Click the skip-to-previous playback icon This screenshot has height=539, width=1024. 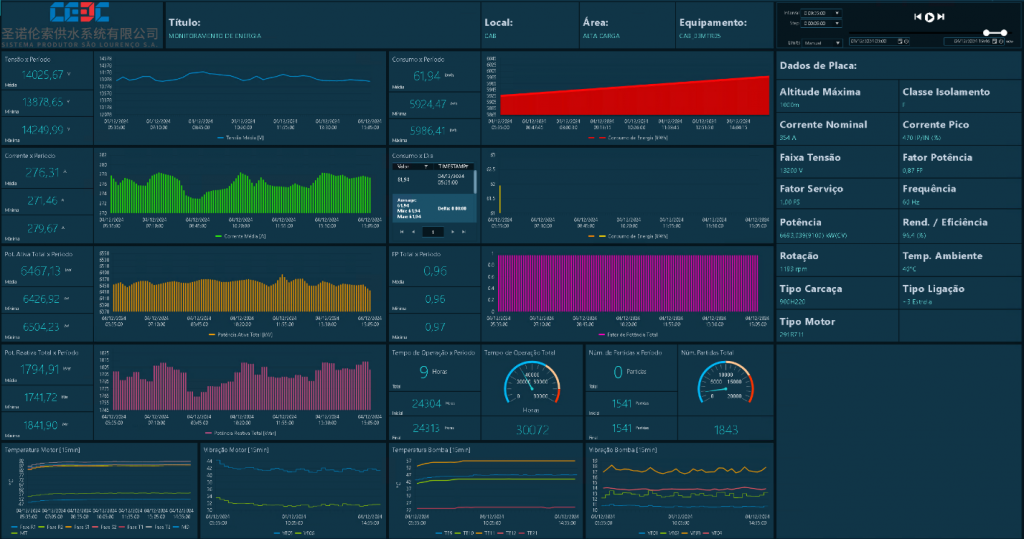pos(917,17)
